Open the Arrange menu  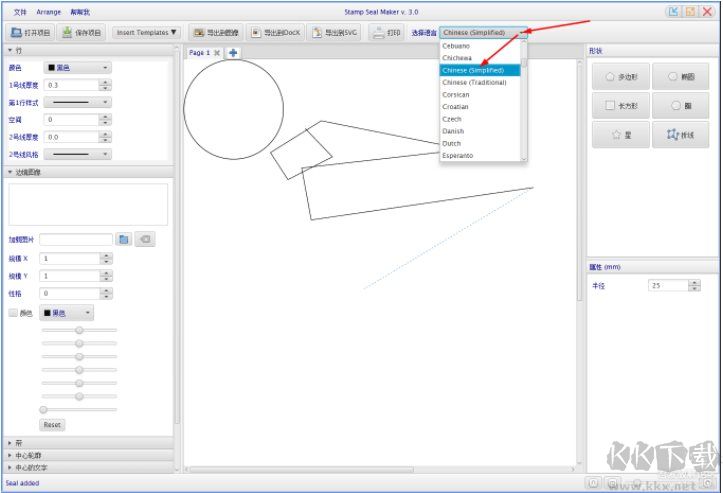click(x=48, y=12)
